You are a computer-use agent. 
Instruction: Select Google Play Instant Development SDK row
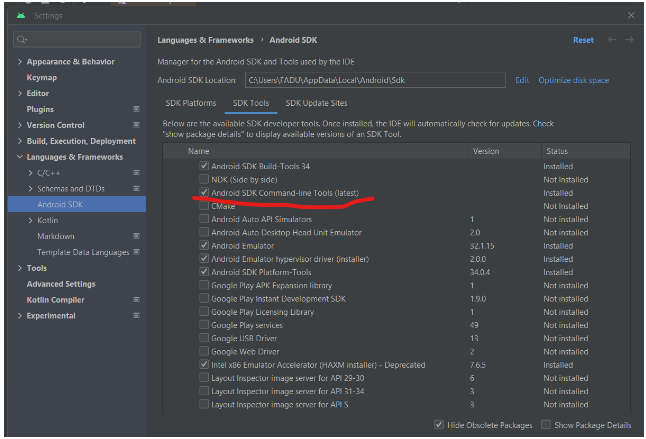click(279, 299)
